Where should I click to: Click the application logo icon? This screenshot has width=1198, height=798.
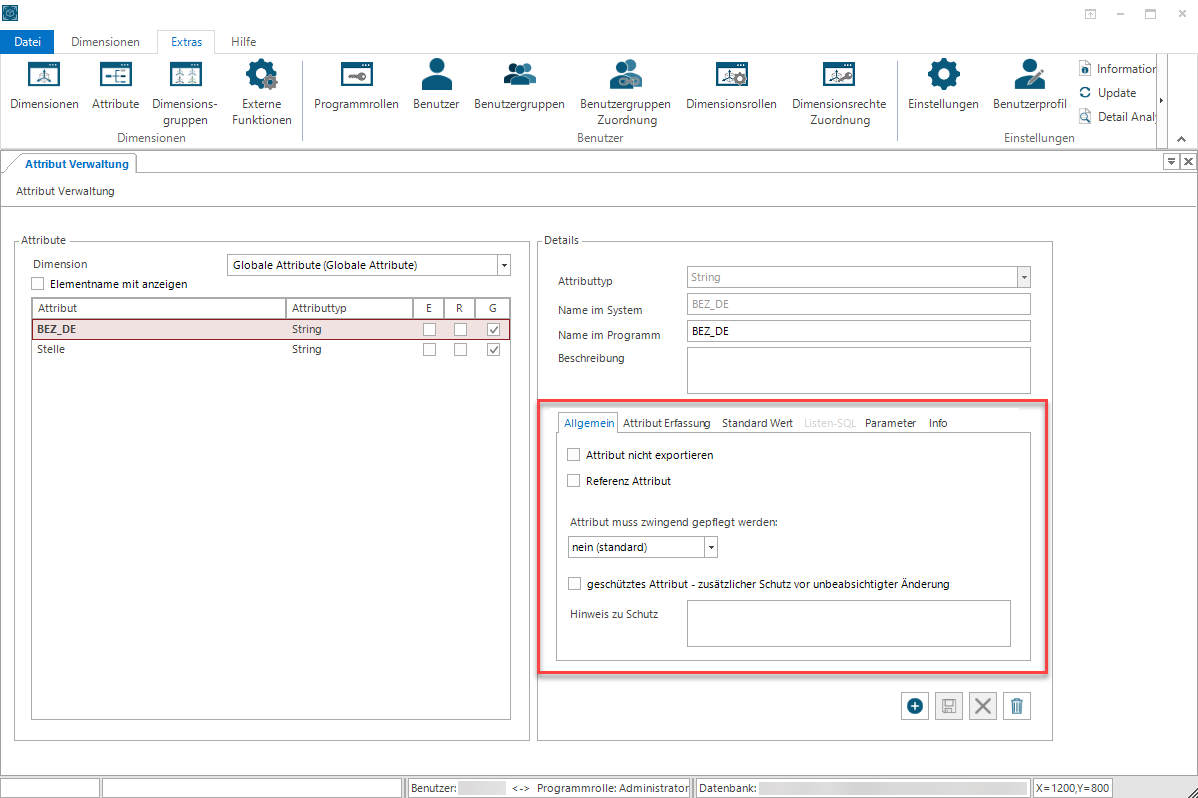pyautogui.click(x=10, y=13)
